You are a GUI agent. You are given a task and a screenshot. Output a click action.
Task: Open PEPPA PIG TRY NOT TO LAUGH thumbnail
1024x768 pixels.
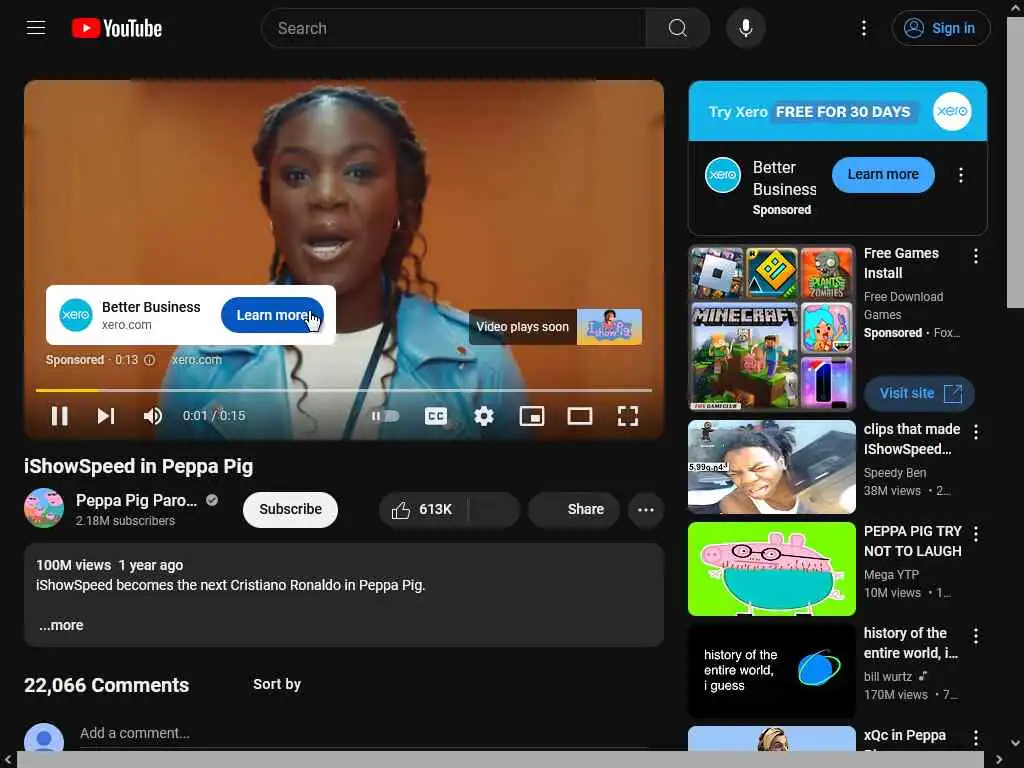[771, 569]
